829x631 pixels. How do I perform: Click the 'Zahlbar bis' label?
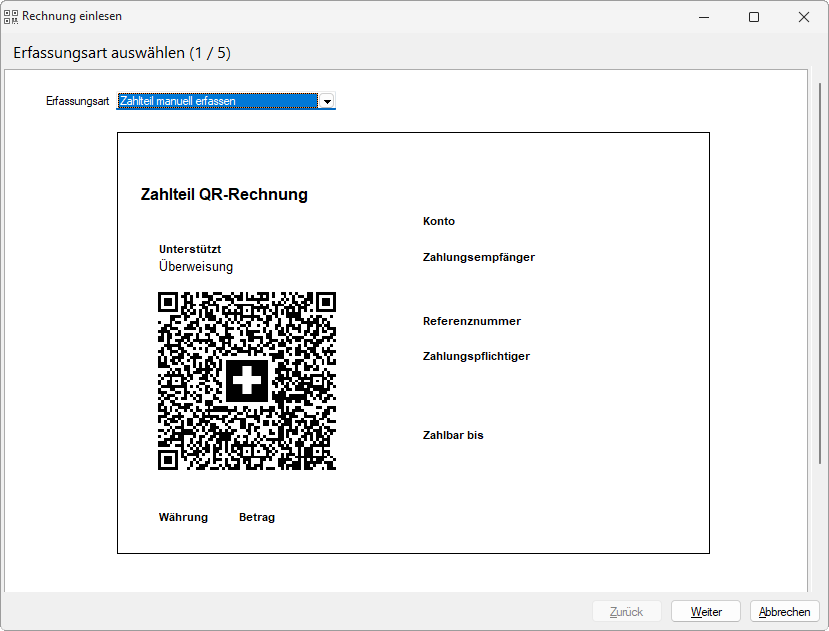pos(453,436)
